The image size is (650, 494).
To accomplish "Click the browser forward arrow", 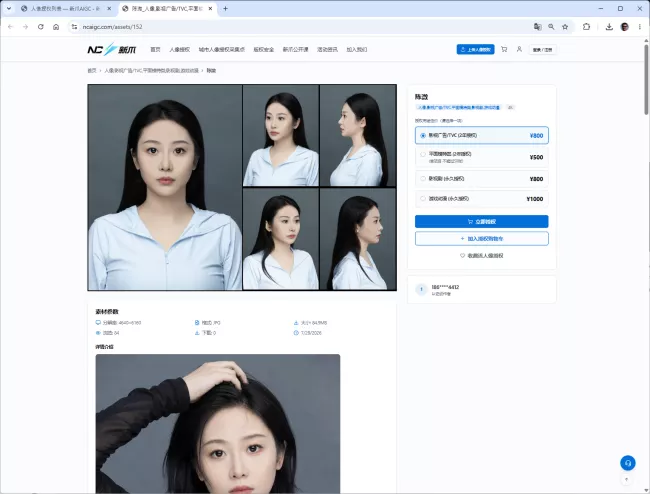I will (25, 27).
